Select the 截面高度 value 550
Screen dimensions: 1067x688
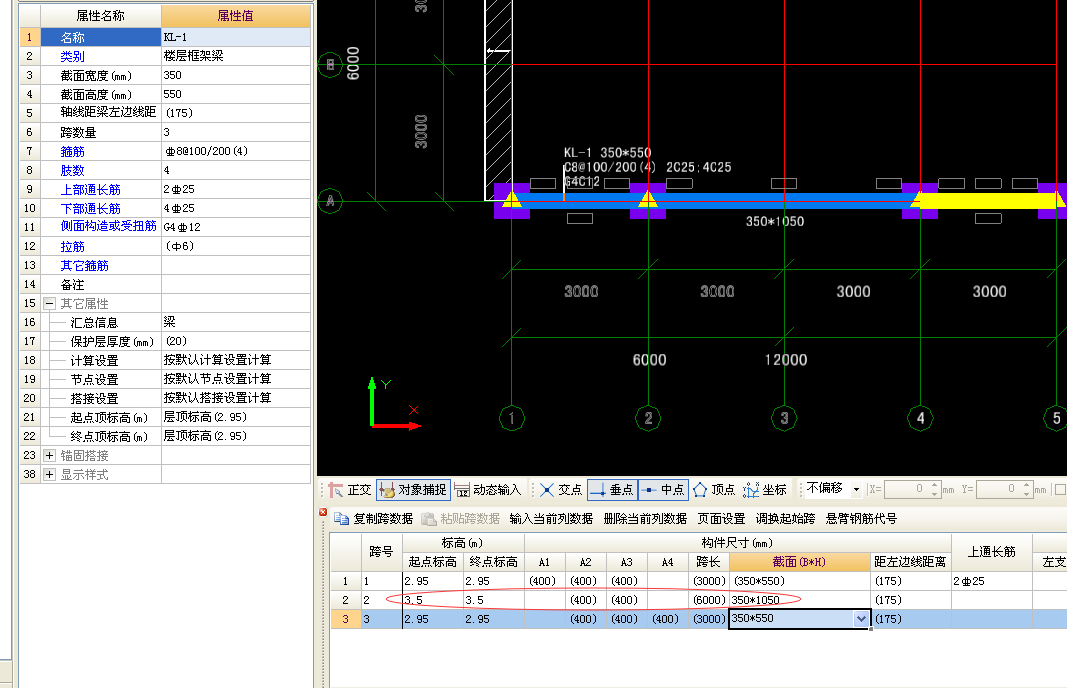click(x=235, y=95)
